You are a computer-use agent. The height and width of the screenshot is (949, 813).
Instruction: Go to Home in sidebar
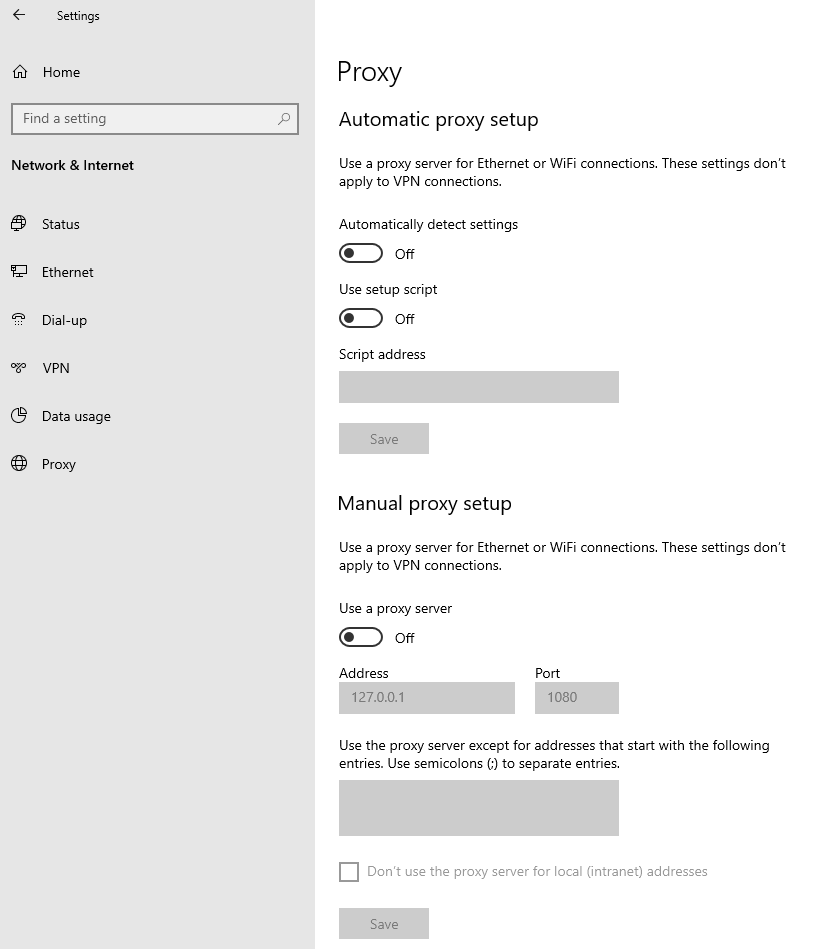click(61, 72)
